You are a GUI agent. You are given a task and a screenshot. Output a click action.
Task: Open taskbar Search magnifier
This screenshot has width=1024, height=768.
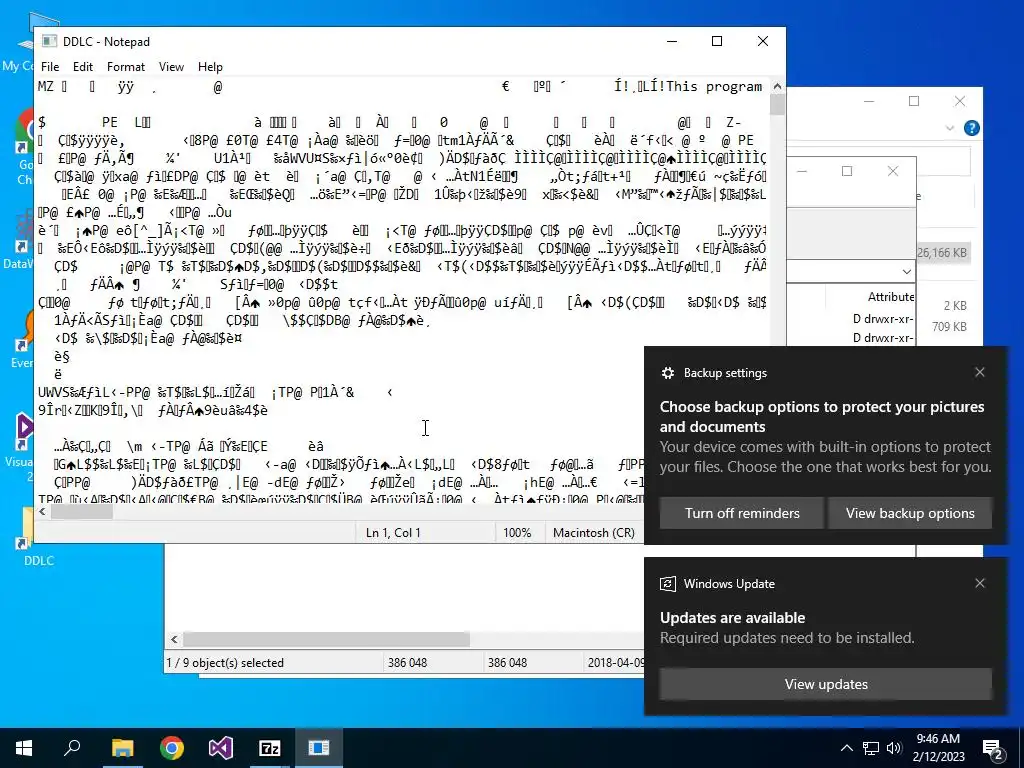[72, 748]
